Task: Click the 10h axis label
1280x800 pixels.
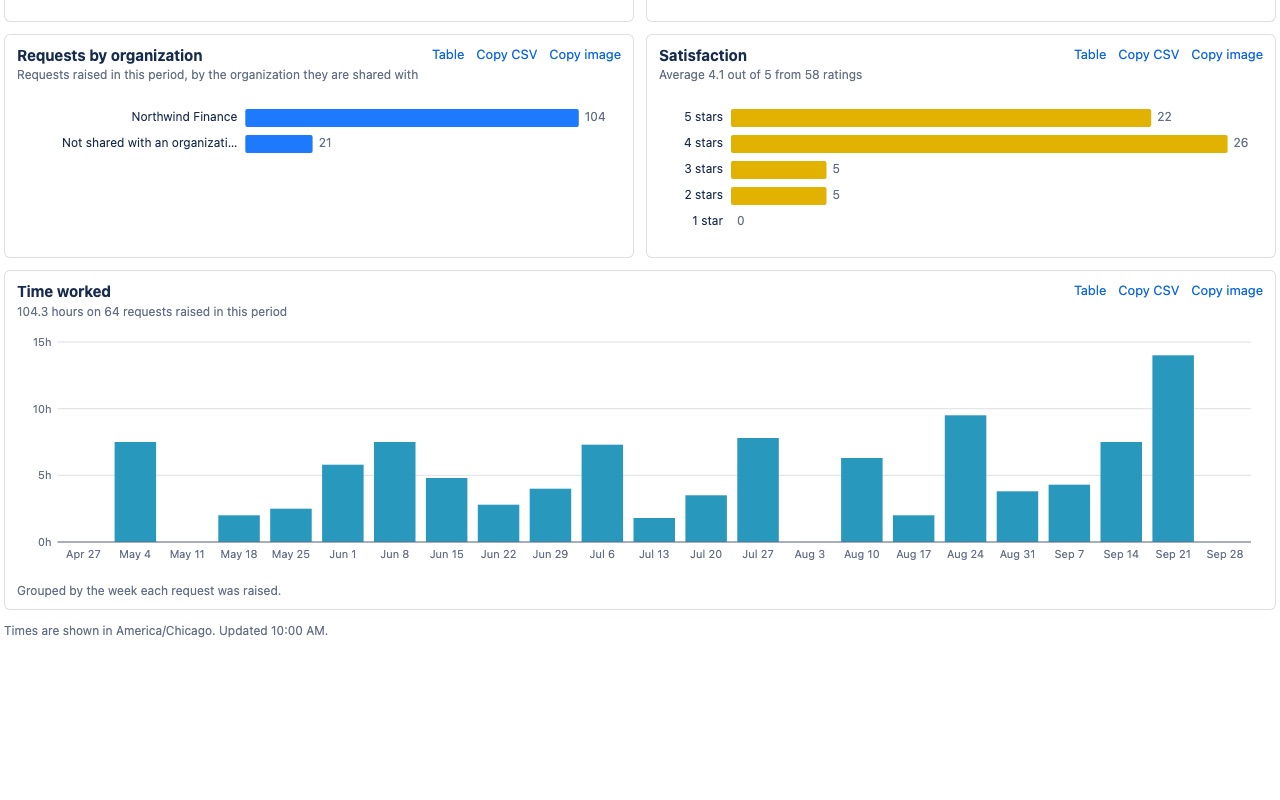Action: (x=42, y=409)
